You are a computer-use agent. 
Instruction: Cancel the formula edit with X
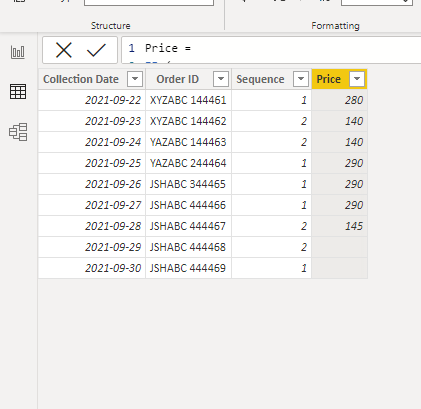tap(64, 50)
